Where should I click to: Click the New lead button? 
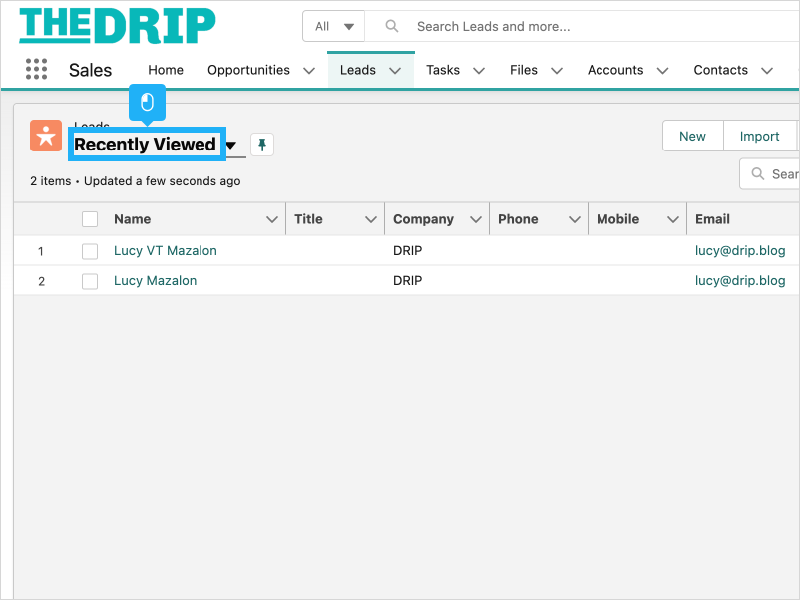(692, 136)
